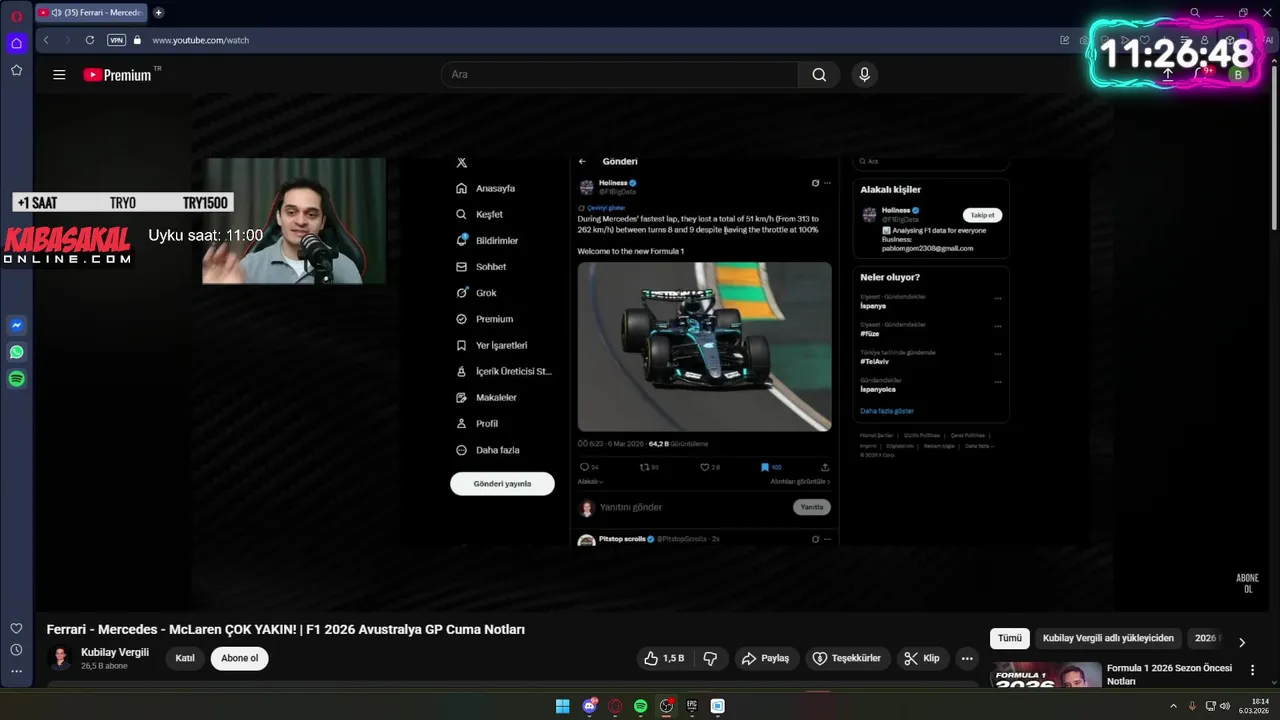Open the Opera GX main menu logo
Viewport: 1280px width, 720px height.
[x=16, y=16]
